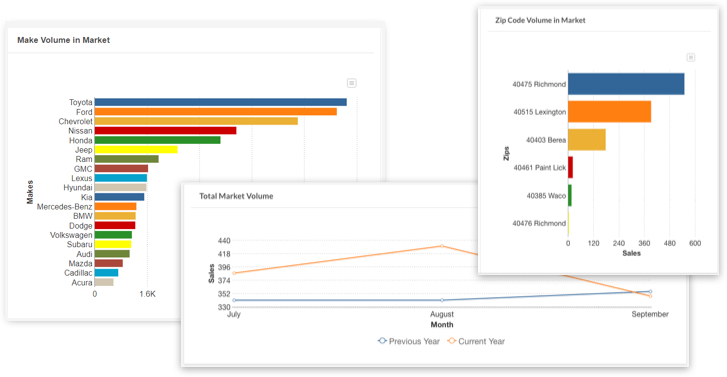Click the July Previous Year data point
The height and width of the screenshot is (377, 727).
(234, 300)
